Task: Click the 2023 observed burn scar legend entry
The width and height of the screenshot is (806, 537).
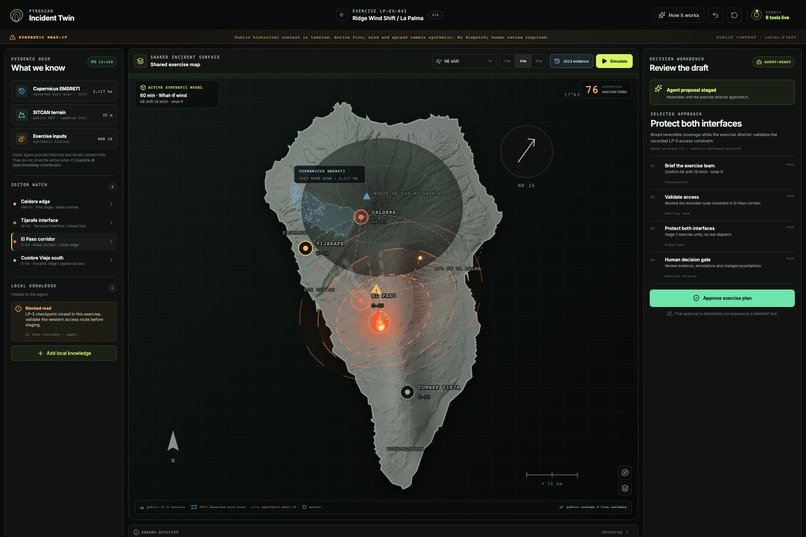Action: pos(218,507)
